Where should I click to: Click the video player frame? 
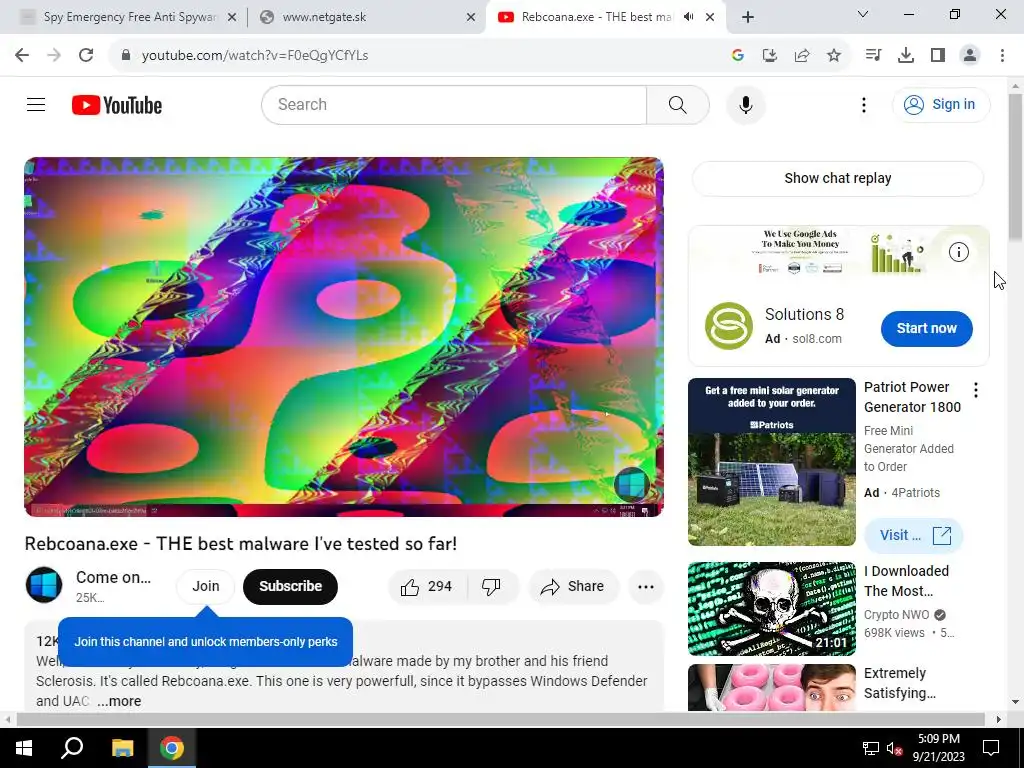(344, 337)
